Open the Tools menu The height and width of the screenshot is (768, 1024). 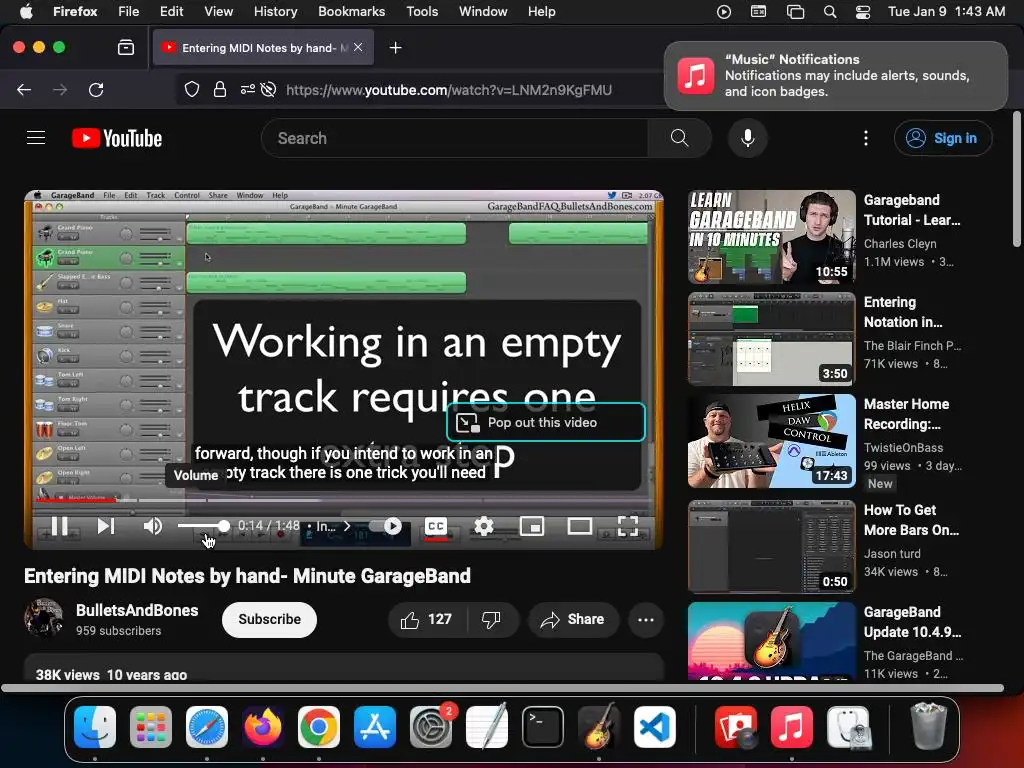click(422, 11)
